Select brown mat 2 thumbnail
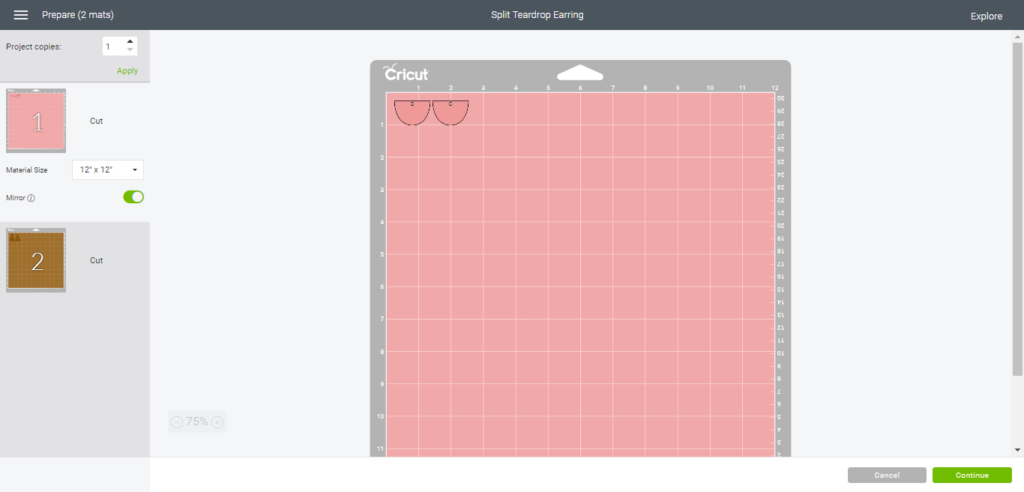Screen dimensions: 1024x492 tap(37, 260)
